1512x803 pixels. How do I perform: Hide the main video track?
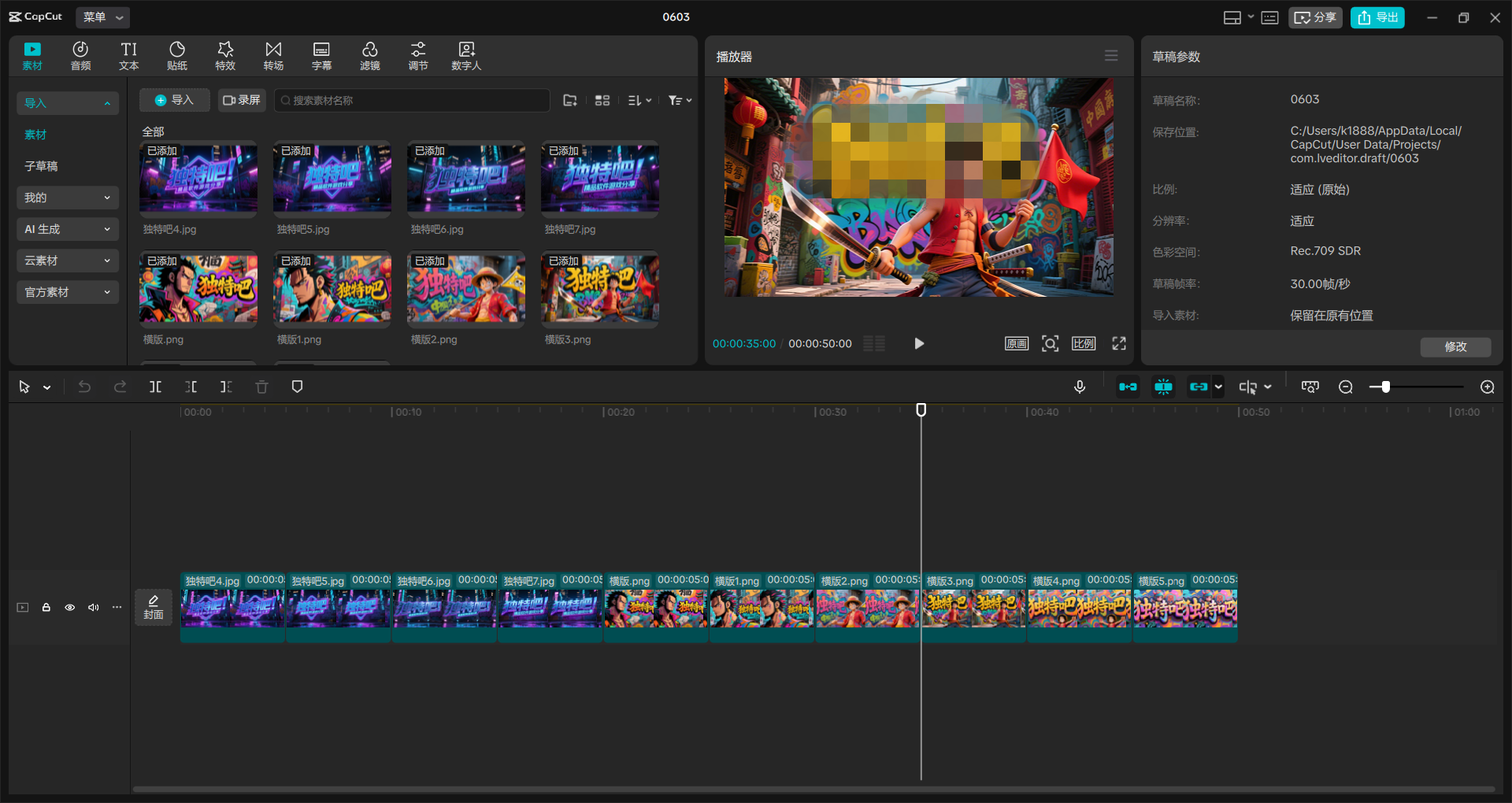(70, 607)
